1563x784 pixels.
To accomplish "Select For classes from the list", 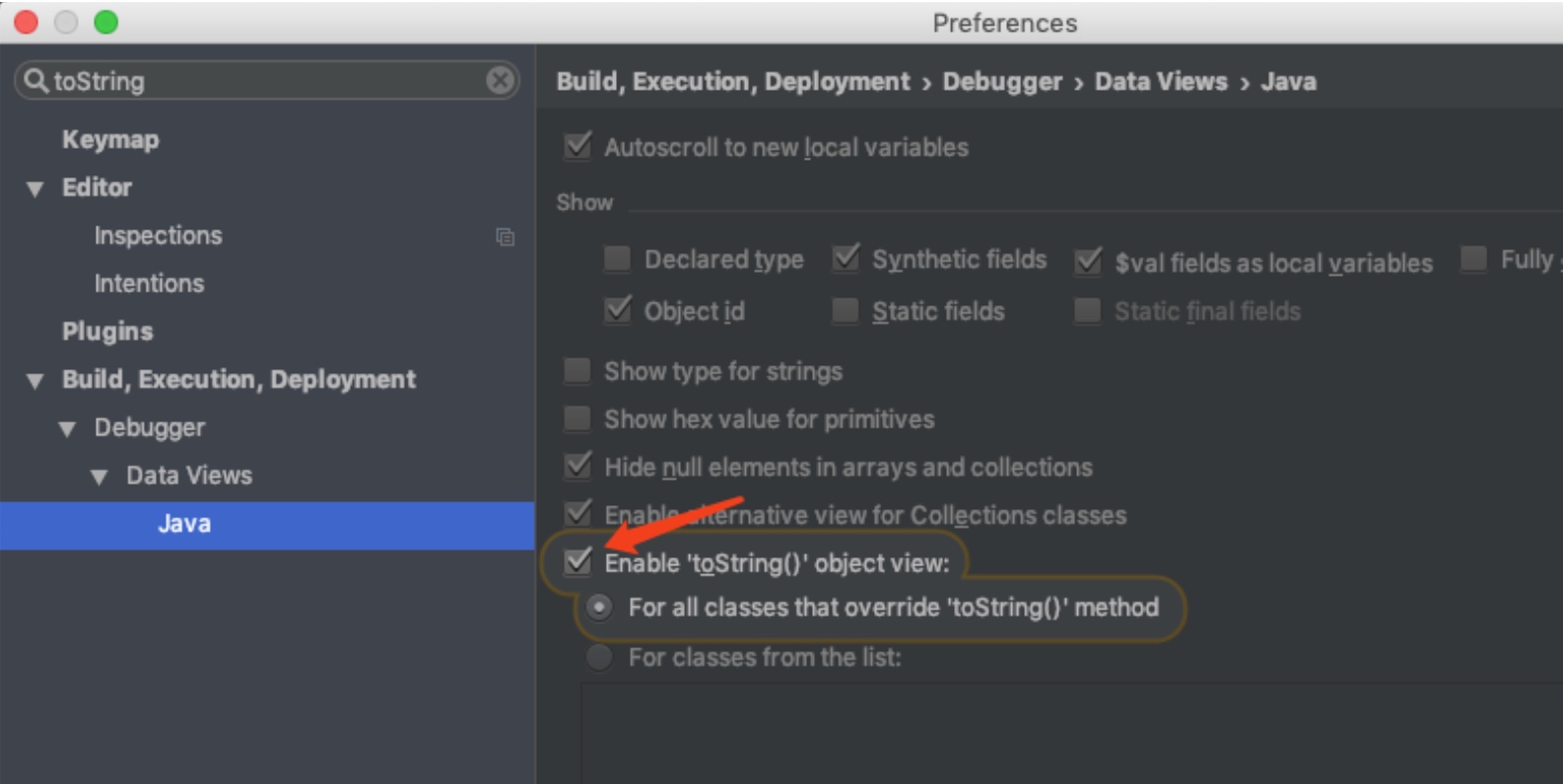I will coord(599,657).
